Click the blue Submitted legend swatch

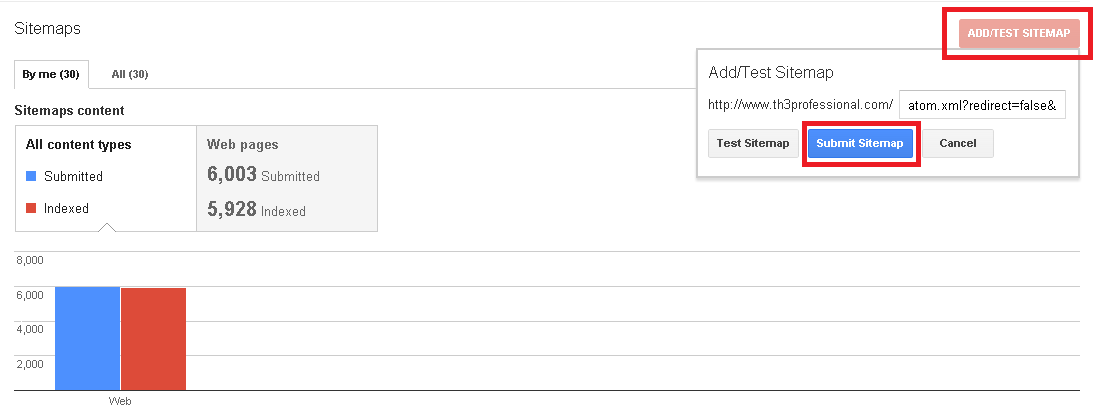tap(31, 176)
